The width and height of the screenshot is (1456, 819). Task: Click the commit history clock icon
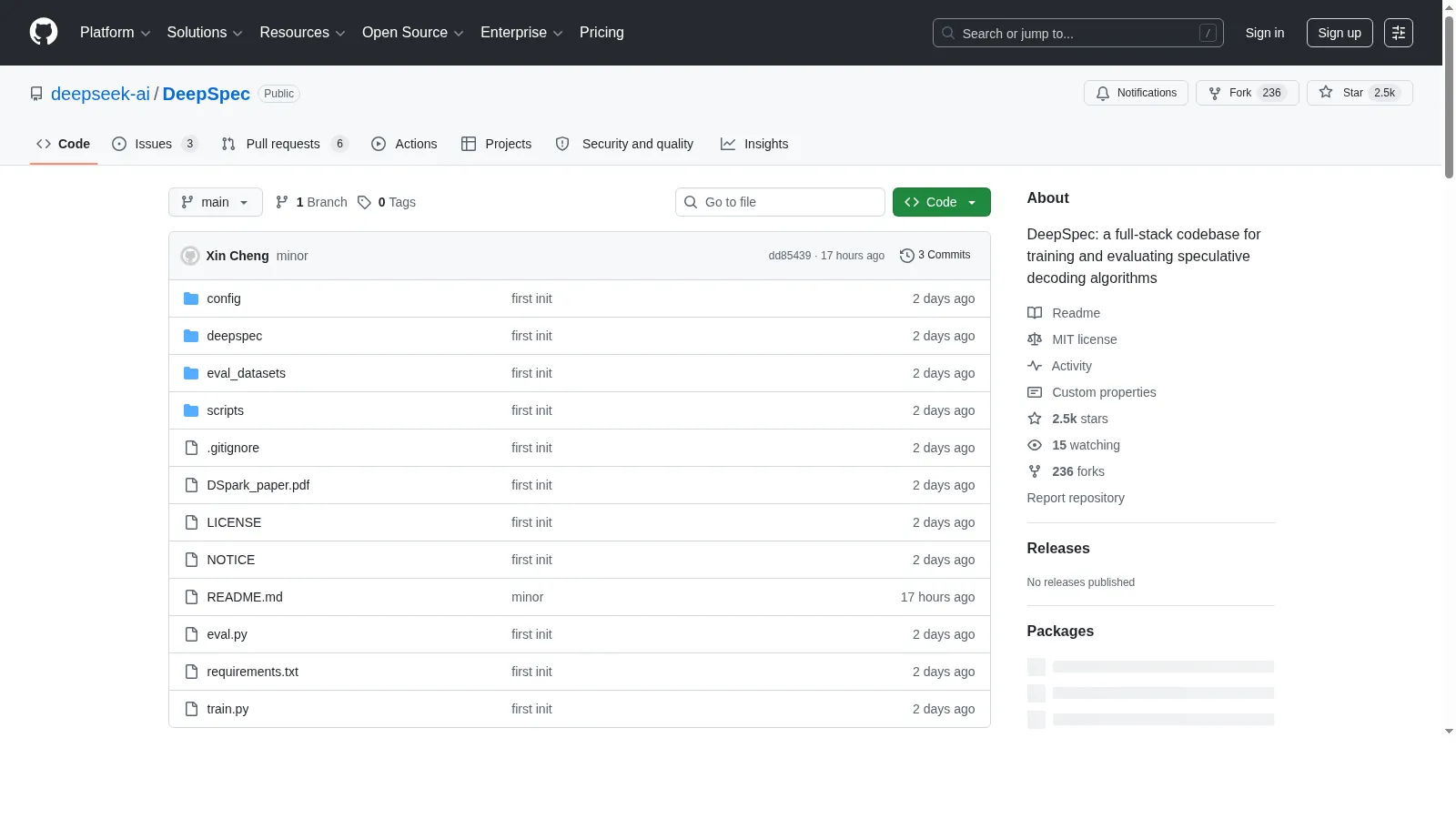point(906,256)
